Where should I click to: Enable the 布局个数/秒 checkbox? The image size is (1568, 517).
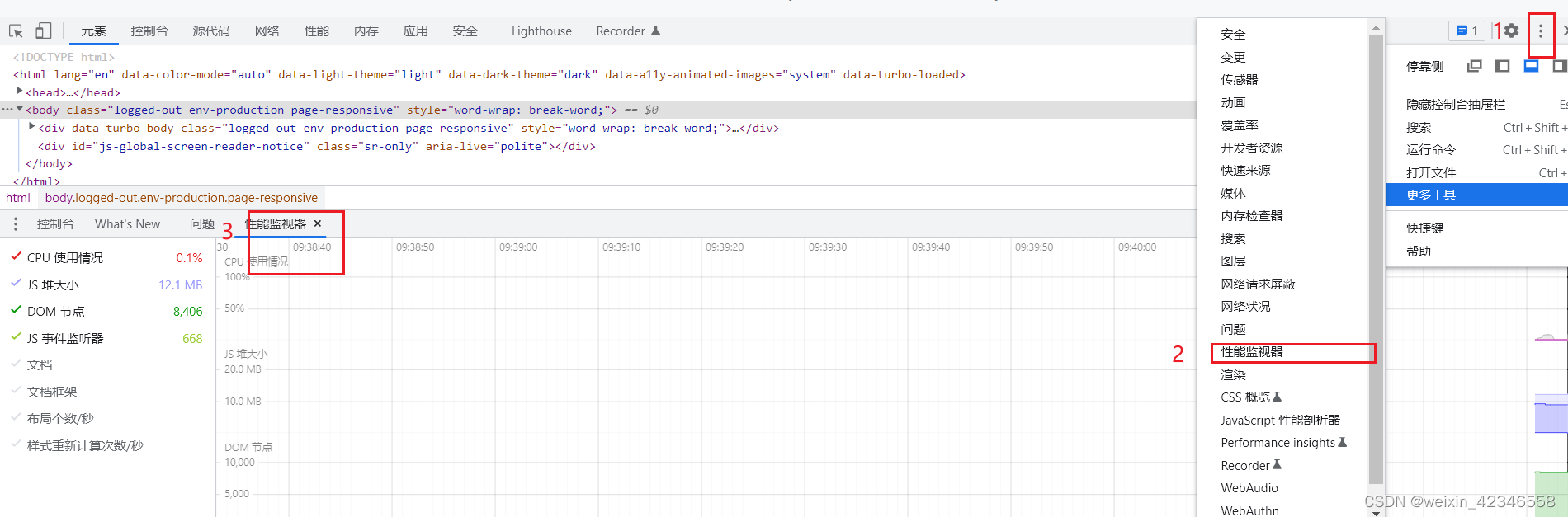(x=16, y=417)
